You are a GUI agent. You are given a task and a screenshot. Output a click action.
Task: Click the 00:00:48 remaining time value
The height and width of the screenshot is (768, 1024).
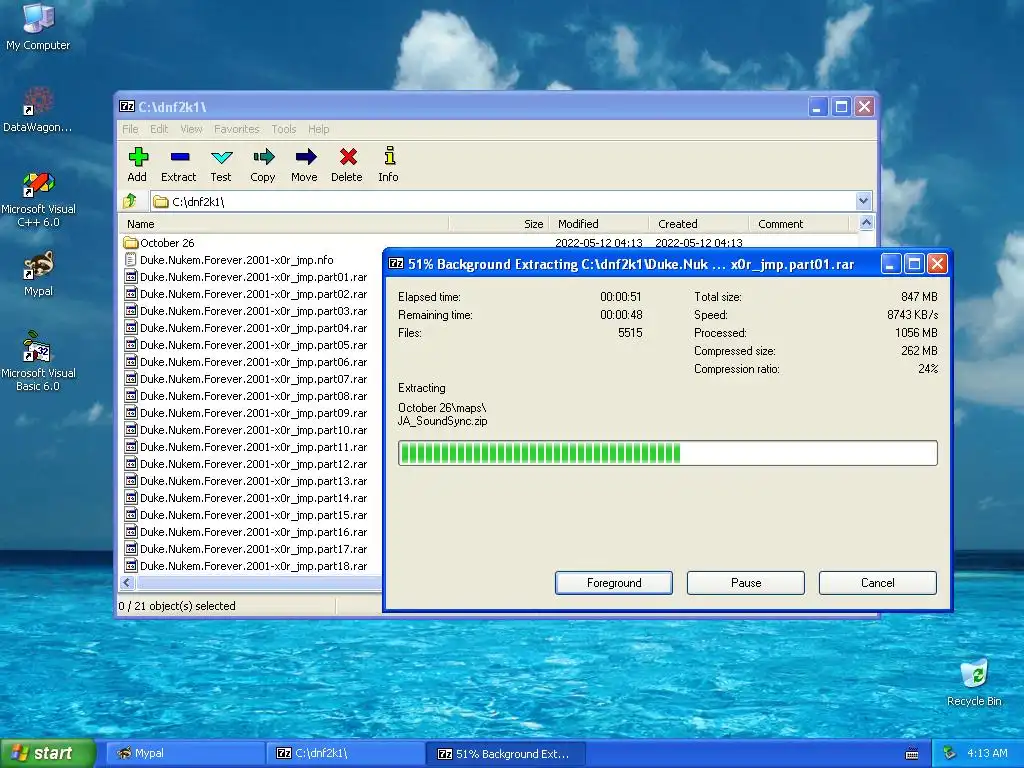click(x=621, y=315)
